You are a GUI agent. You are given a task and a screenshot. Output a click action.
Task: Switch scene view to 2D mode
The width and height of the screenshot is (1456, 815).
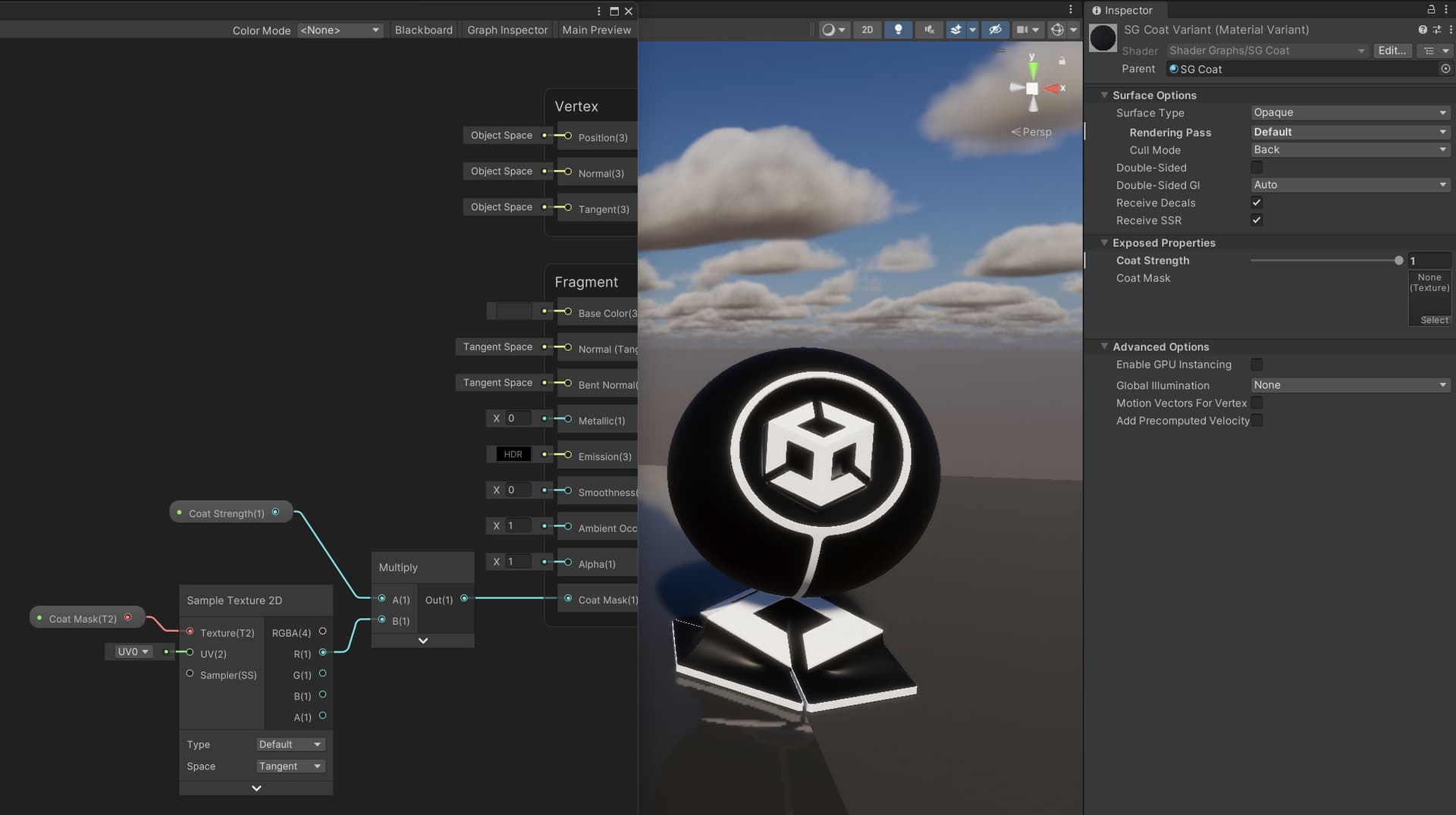point(867,30)
